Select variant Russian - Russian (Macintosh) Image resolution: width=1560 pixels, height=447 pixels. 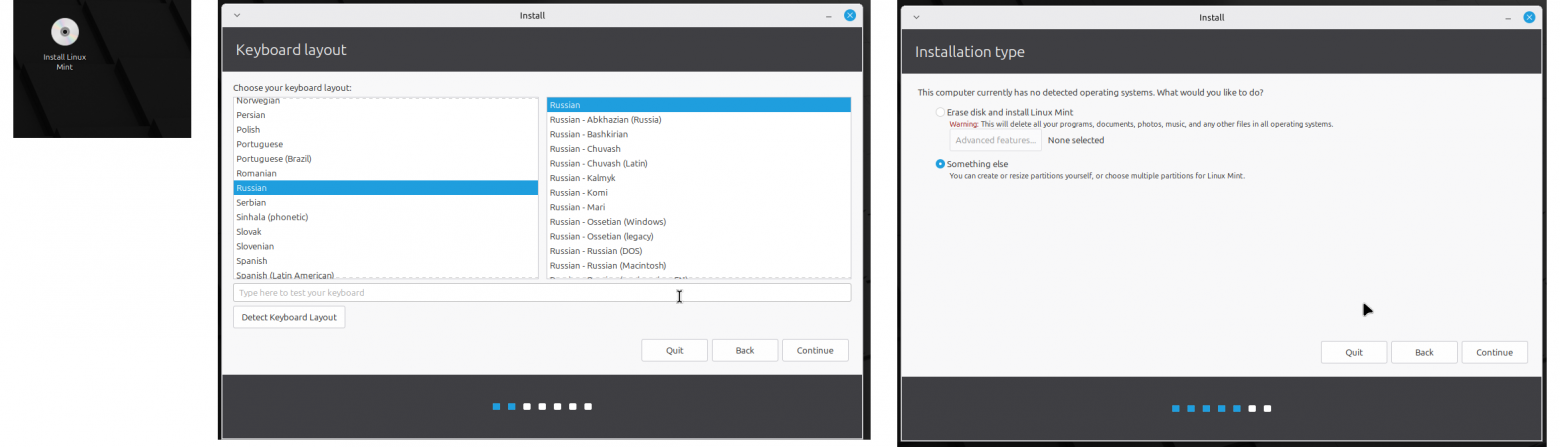click(x=699, y=266)
